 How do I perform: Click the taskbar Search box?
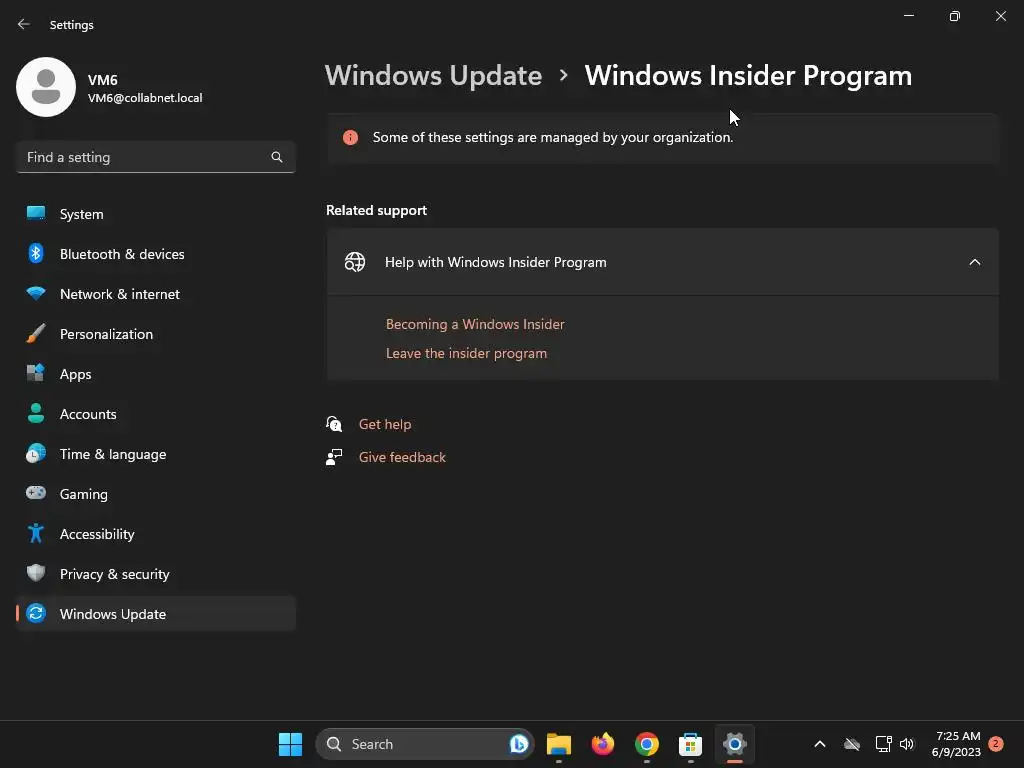click(x=424, y=744)
